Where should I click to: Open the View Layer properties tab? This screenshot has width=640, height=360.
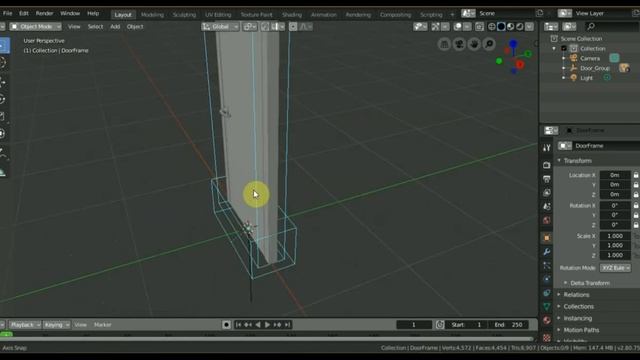coord(547,193)
